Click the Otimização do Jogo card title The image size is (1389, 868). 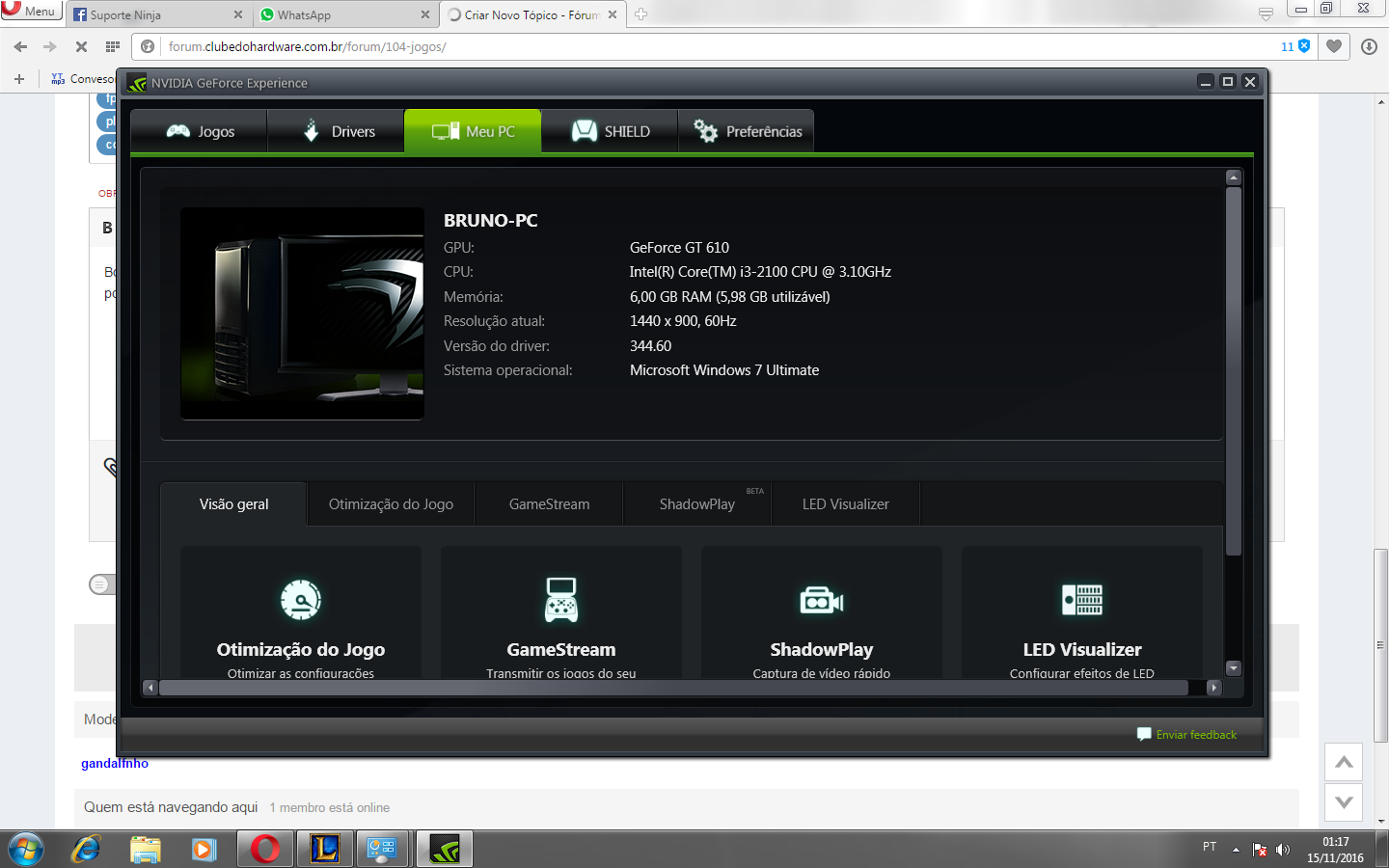(x=301, y=649)
